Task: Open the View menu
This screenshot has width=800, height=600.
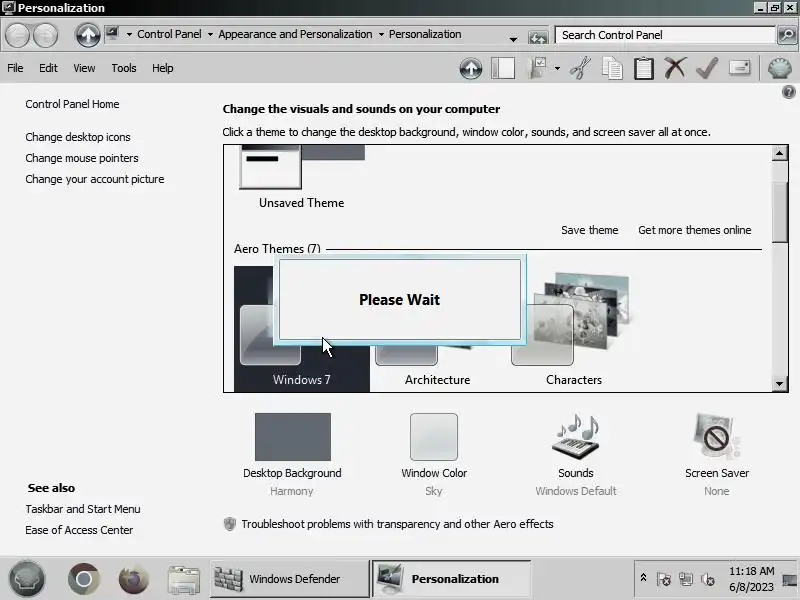Action: tap(84, 68)
